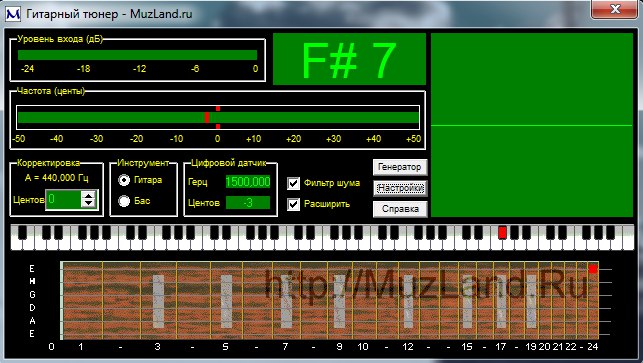
Task: Toggle the Расширить checkbox
Action: (293, 204)
